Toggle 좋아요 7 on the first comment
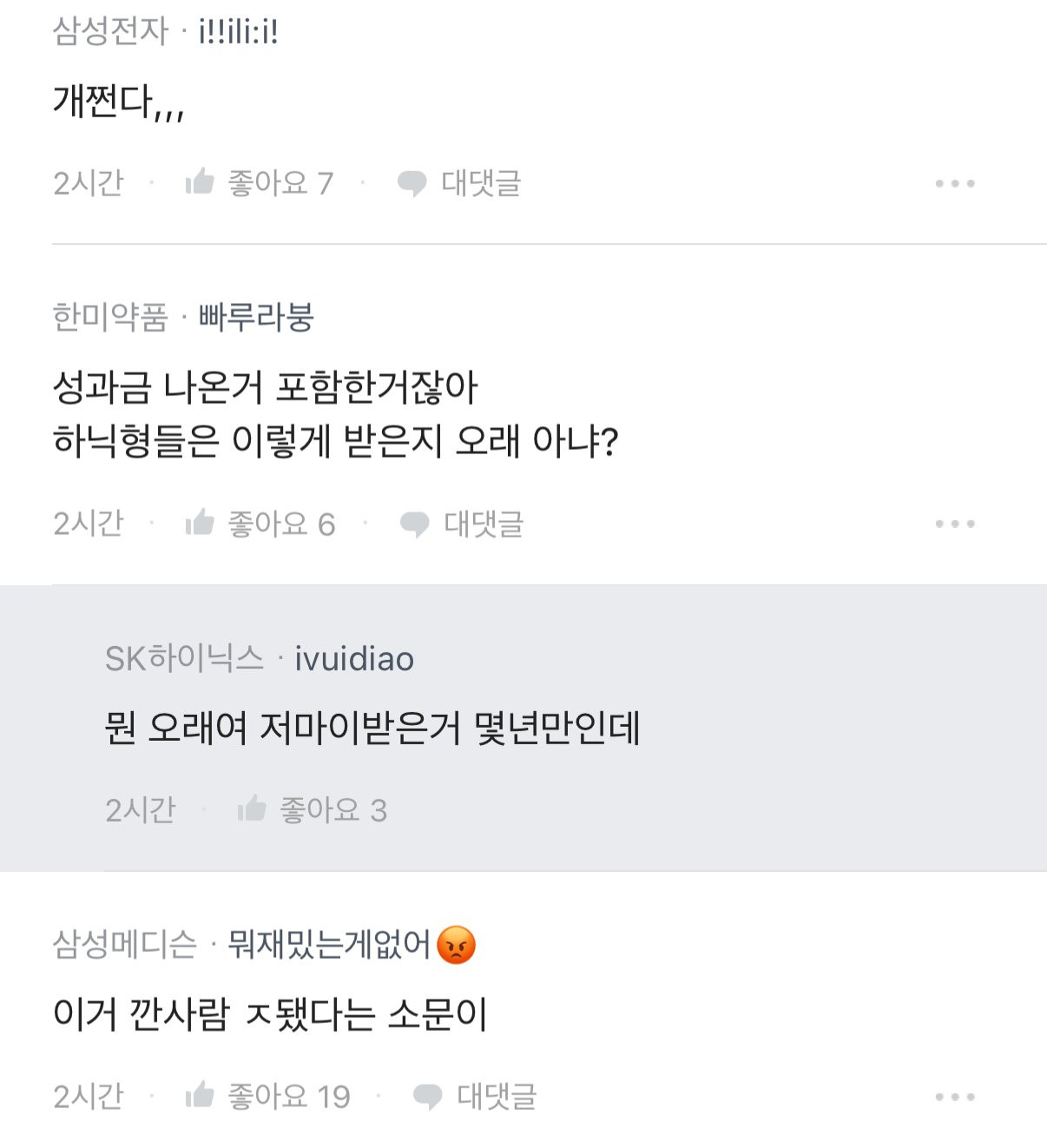 (x=280, y=183)
